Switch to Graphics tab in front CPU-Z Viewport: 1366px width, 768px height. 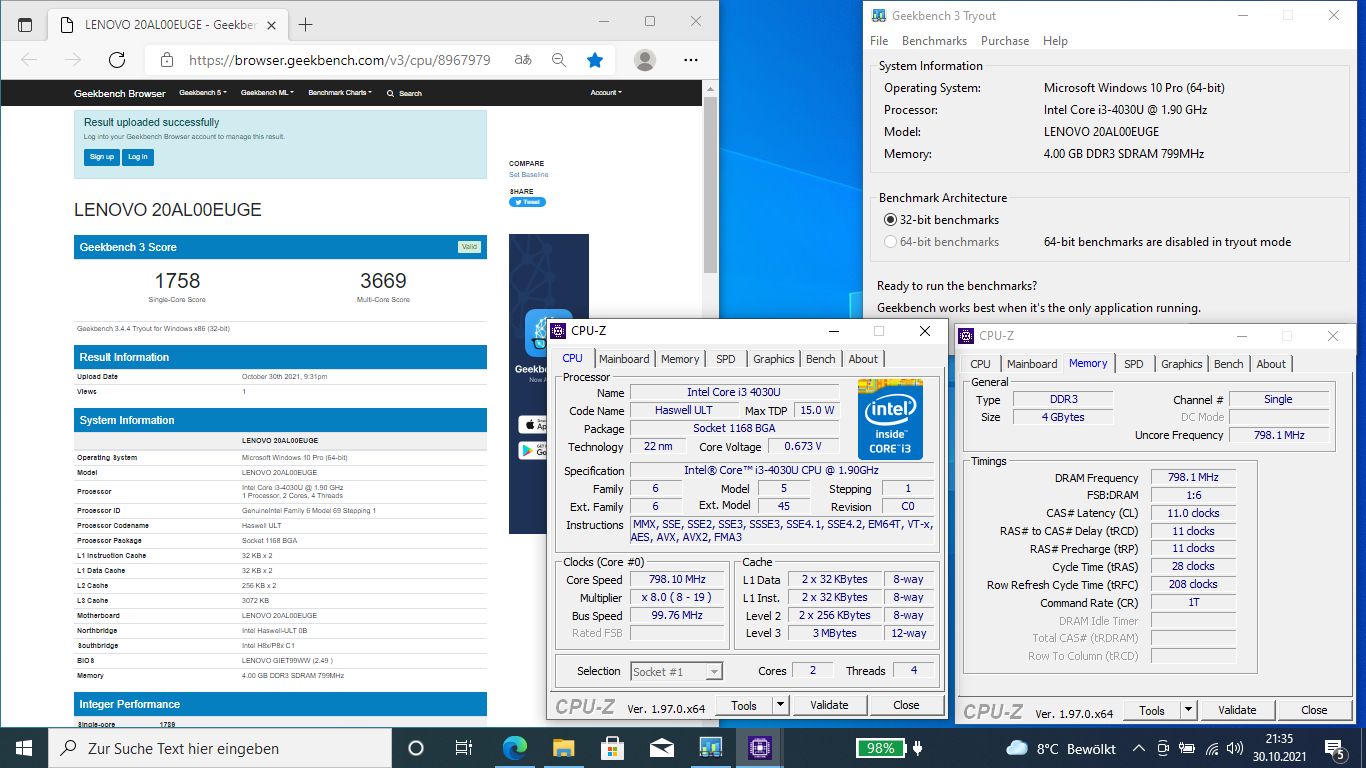pyautogui.click(x=774, y=359)
